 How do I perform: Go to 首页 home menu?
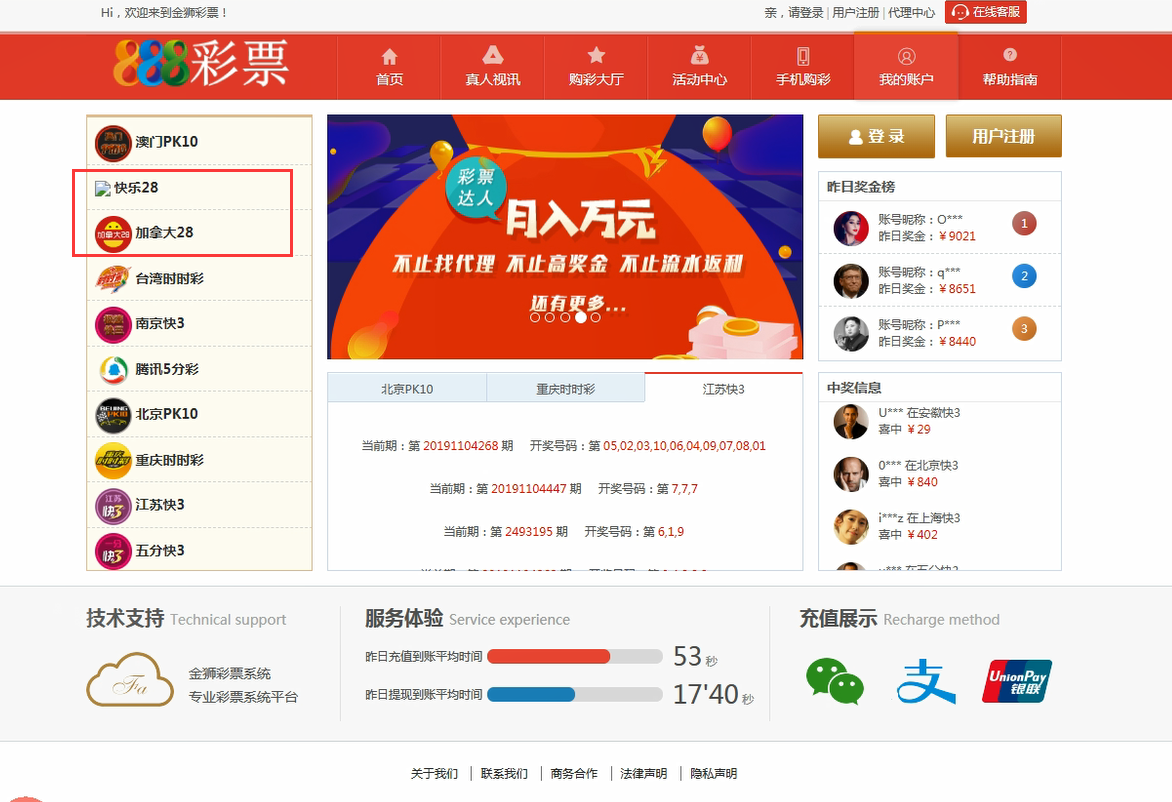point(389,67)
